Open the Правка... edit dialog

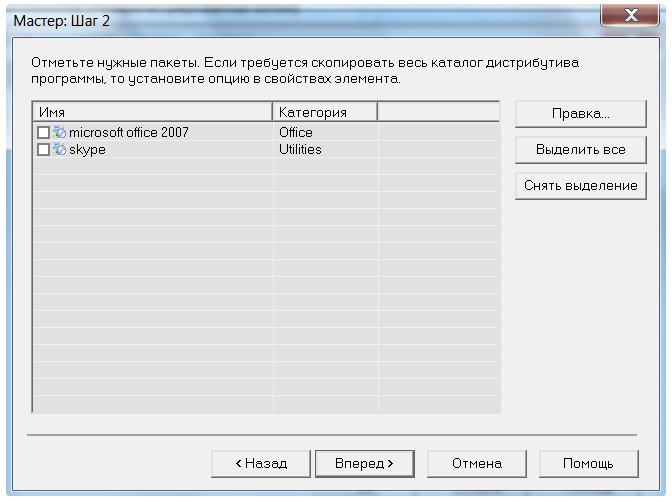coord(581,114)
